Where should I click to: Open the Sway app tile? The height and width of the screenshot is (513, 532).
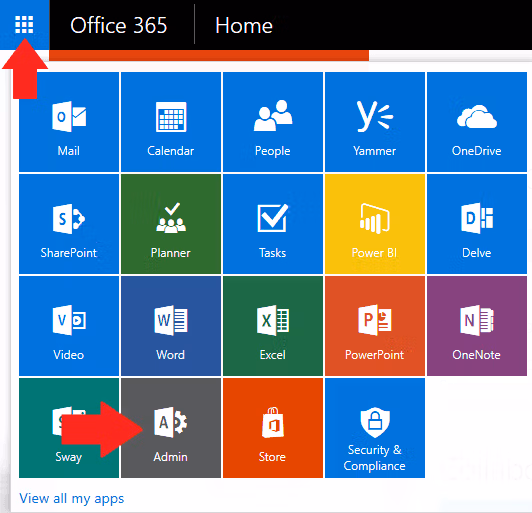click(69, 428)
